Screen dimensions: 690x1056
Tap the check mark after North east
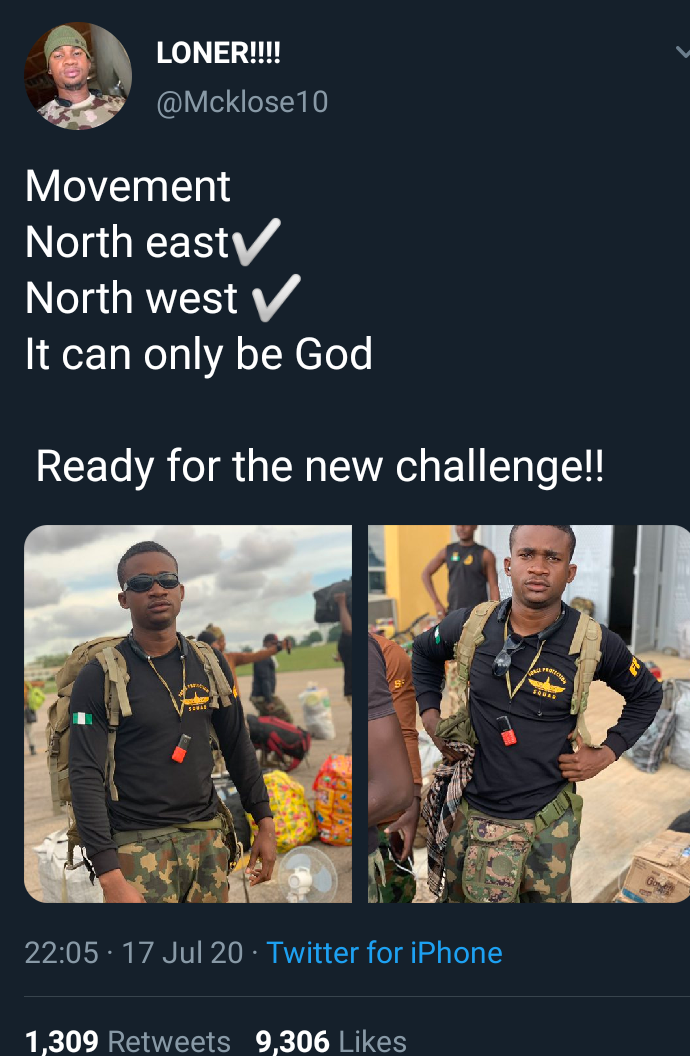(x=256, y=241)
